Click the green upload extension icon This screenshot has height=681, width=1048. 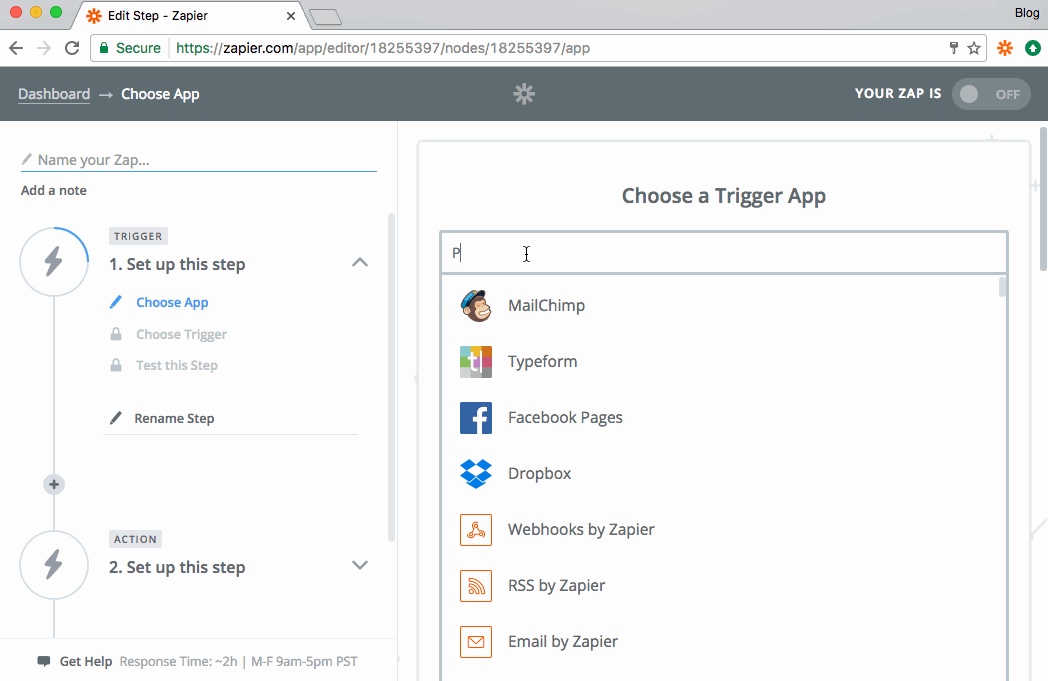[1033, 48]
